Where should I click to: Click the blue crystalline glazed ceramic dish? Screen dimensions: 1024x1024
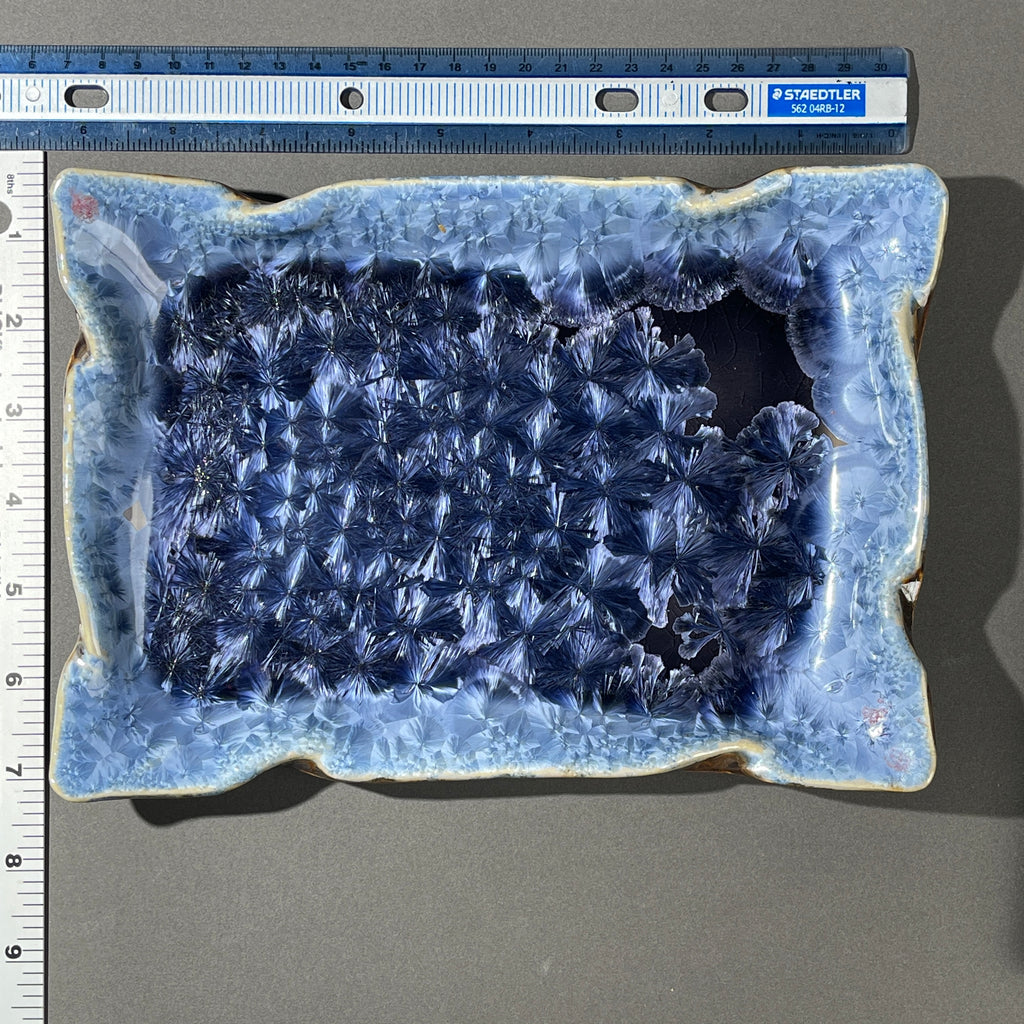498,483
